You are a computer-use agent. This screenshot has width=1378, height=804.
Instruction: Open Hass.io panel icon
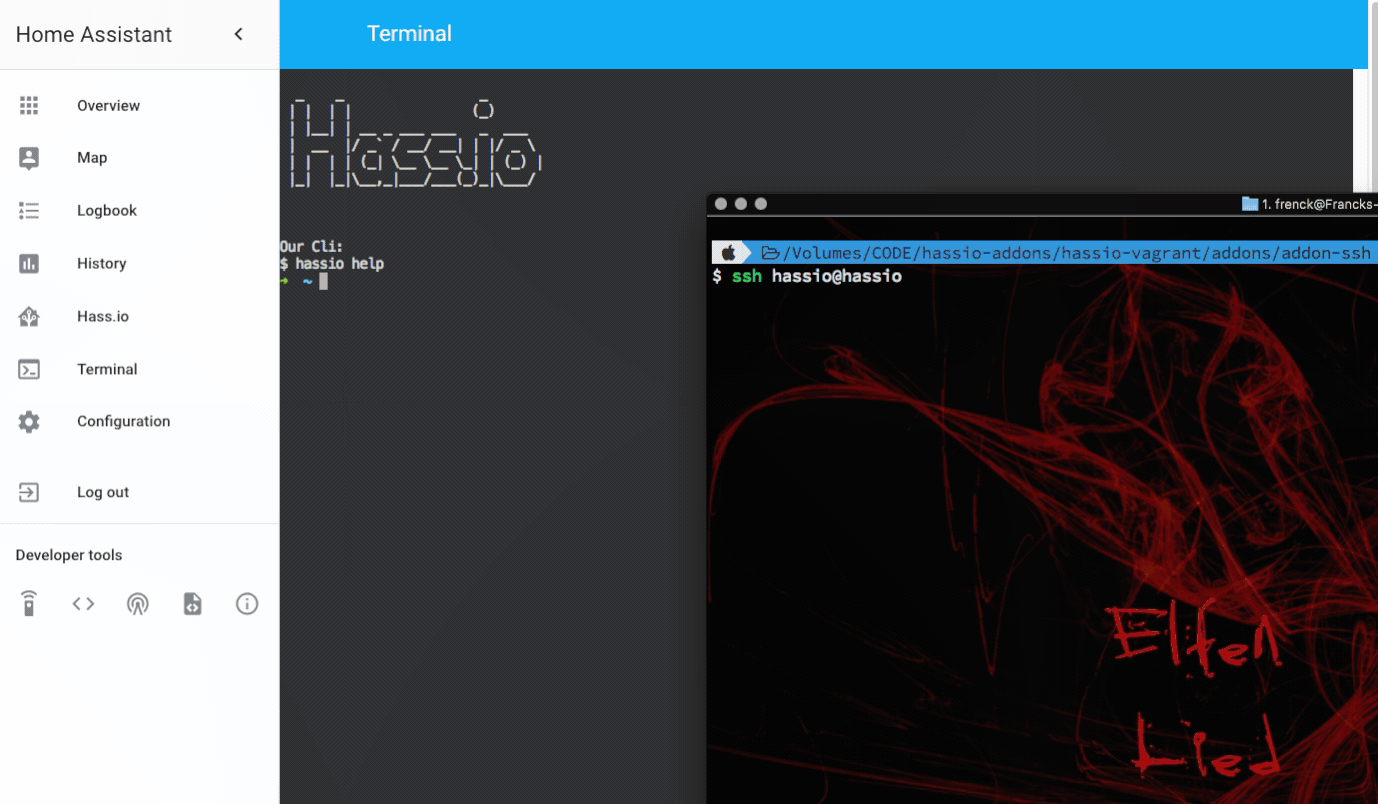[x=28, y=316]
